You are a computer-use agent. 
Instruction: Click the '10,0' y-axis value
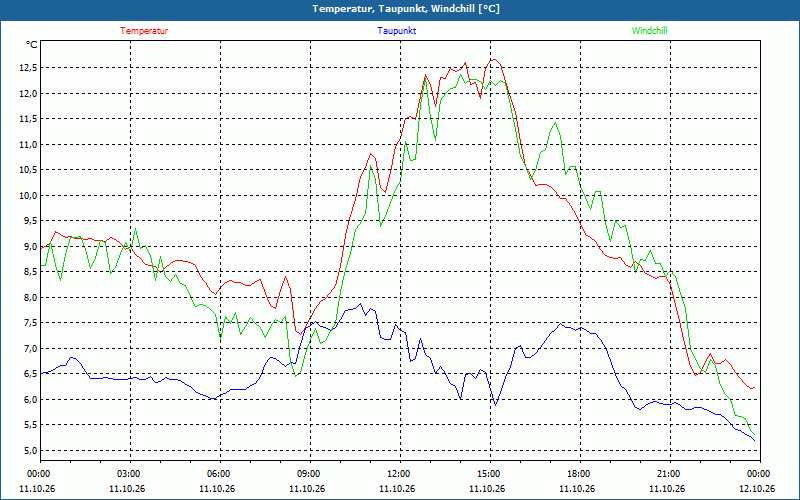pyautogui.click(x=29, y=195)
